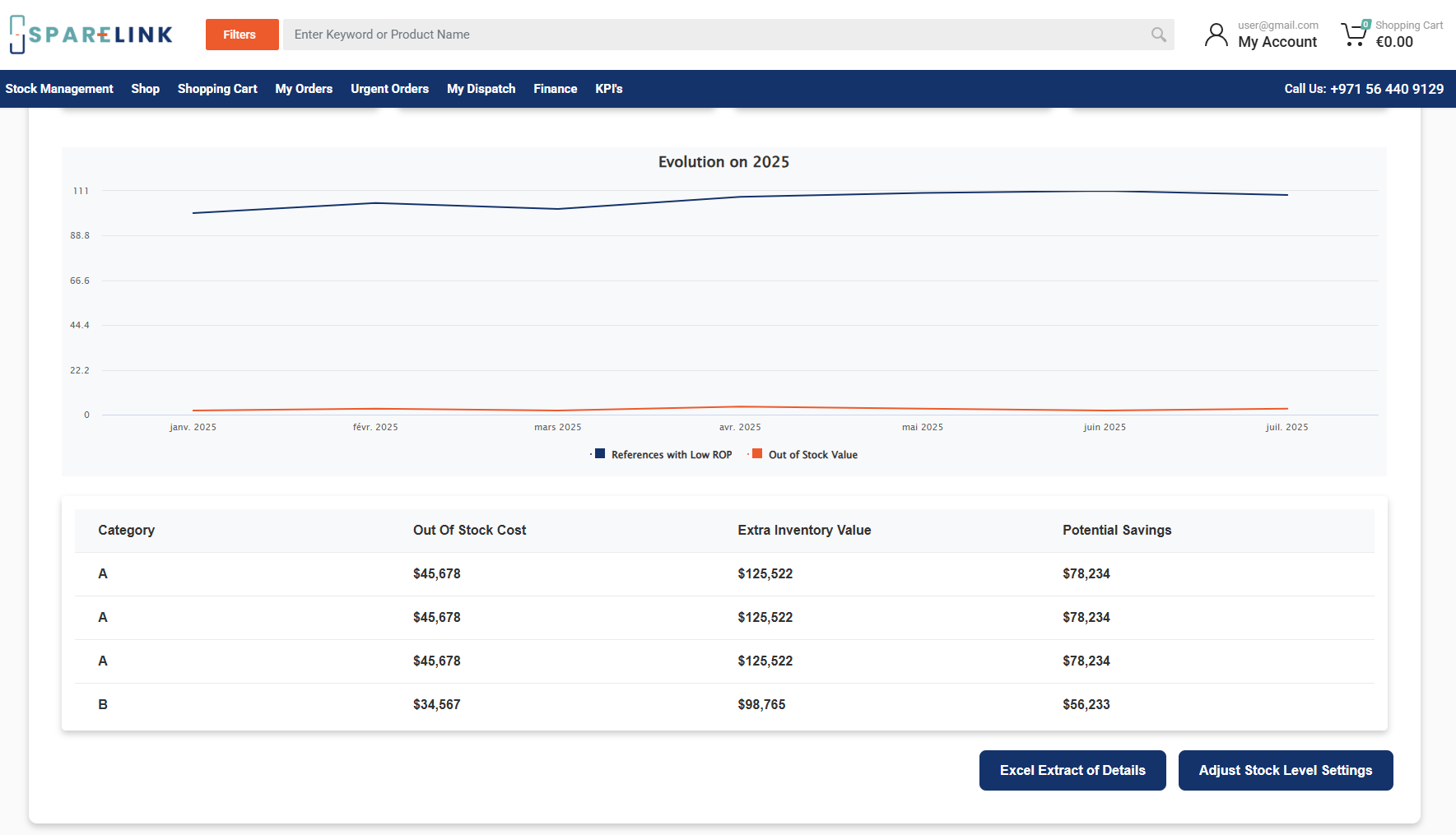Go to the Shop menu item
This screenshot has height=835, width=1456.
coord(145,89)
